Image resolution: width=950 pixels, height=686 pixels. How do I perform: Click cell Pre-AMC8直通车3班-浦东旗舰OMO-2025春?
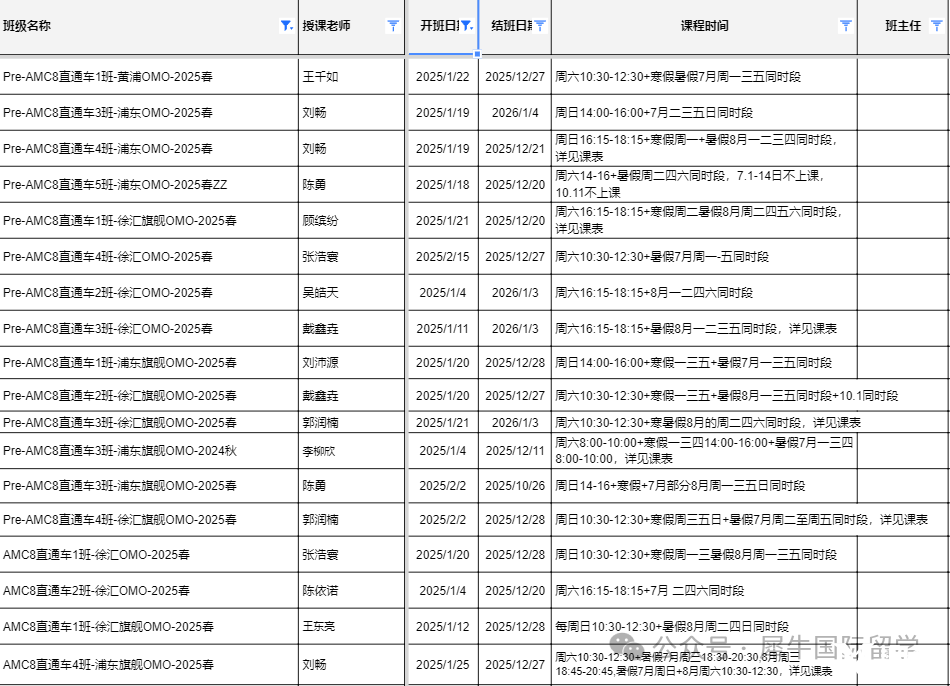[148, 486]
